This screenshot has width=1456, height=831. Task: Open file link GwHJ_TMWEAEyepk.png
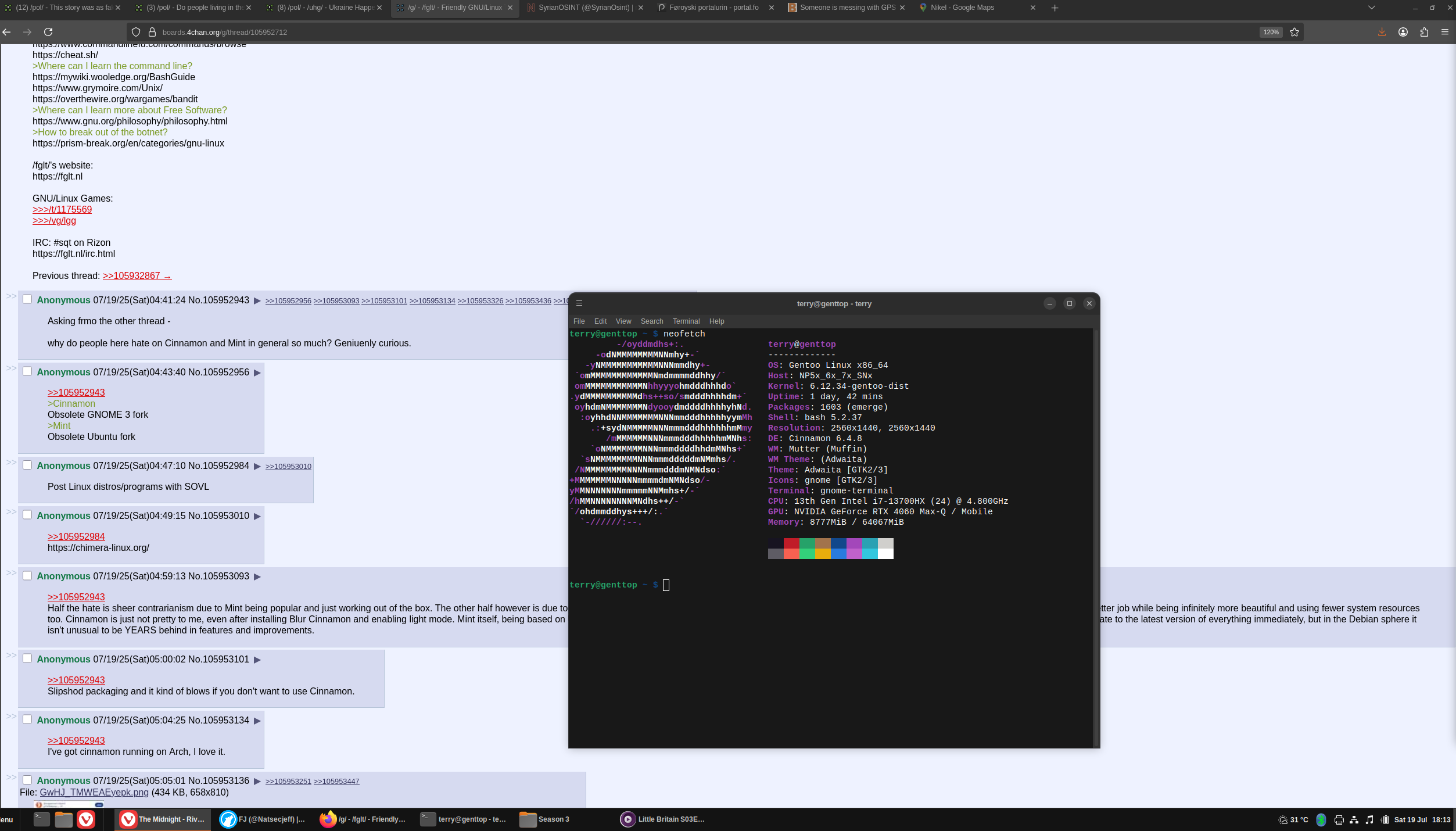point(94,792)
